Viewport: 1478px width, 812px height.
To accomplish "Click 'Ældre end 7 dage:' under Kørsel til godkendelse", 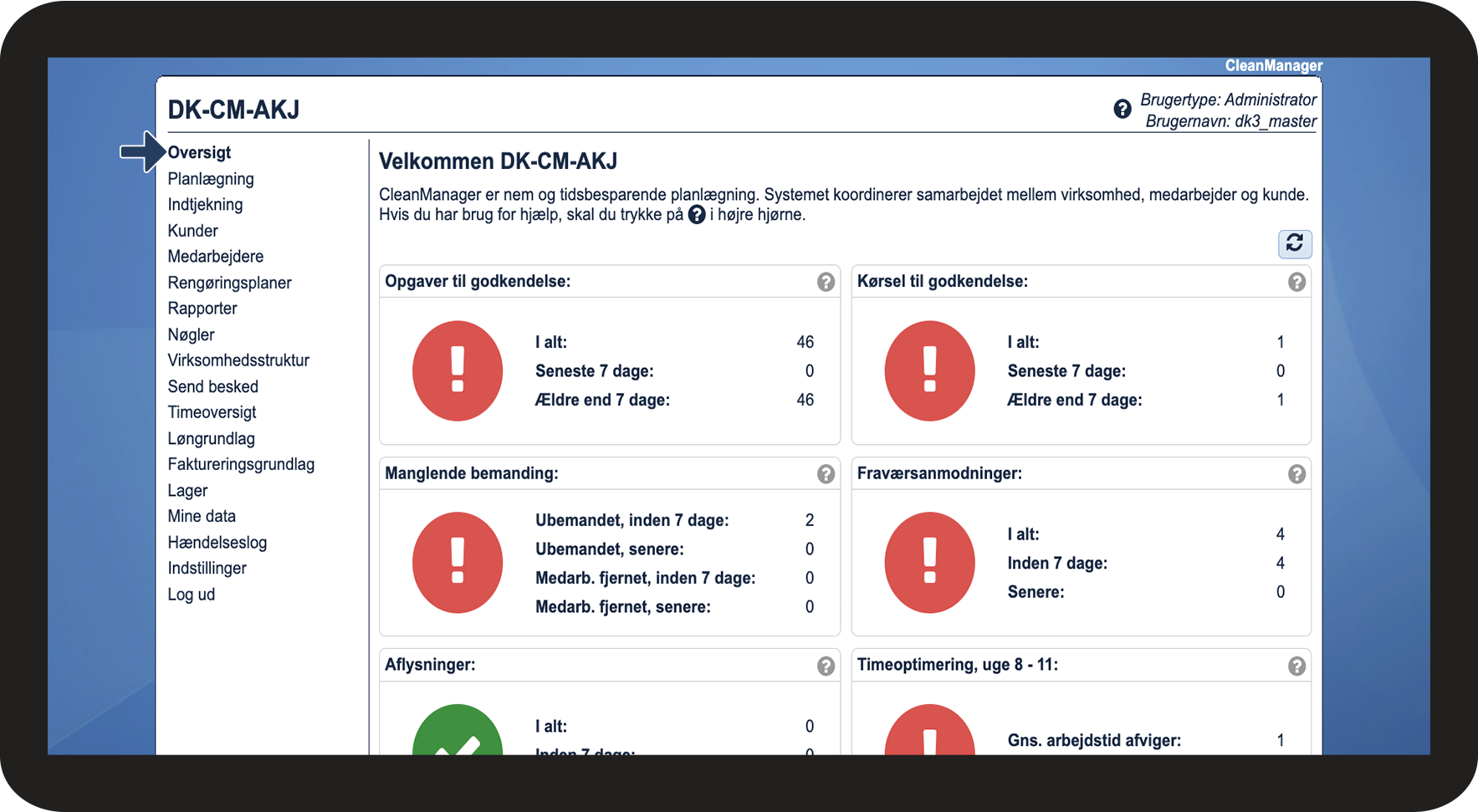I will pyautogui.click(x=1075, y=400).
